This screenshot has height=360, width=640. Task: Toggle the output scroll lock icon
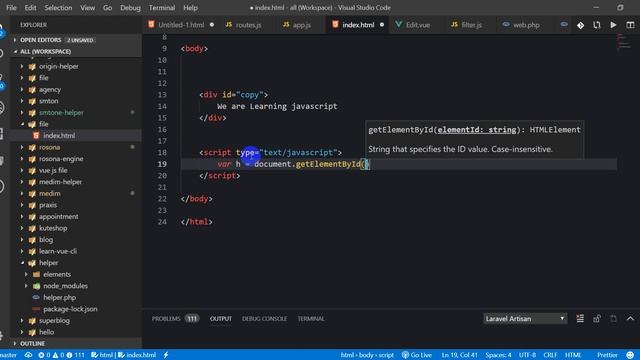pyautogui.click(x=597, y=318)
